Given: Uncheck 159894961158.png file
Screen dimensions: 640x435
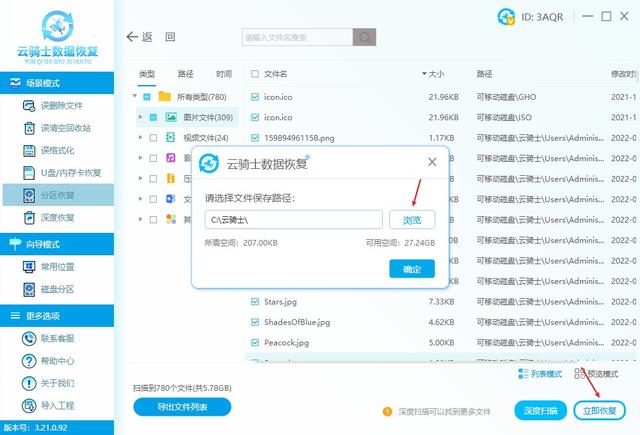Looking at the screenshot, I should tap(255, 138).
